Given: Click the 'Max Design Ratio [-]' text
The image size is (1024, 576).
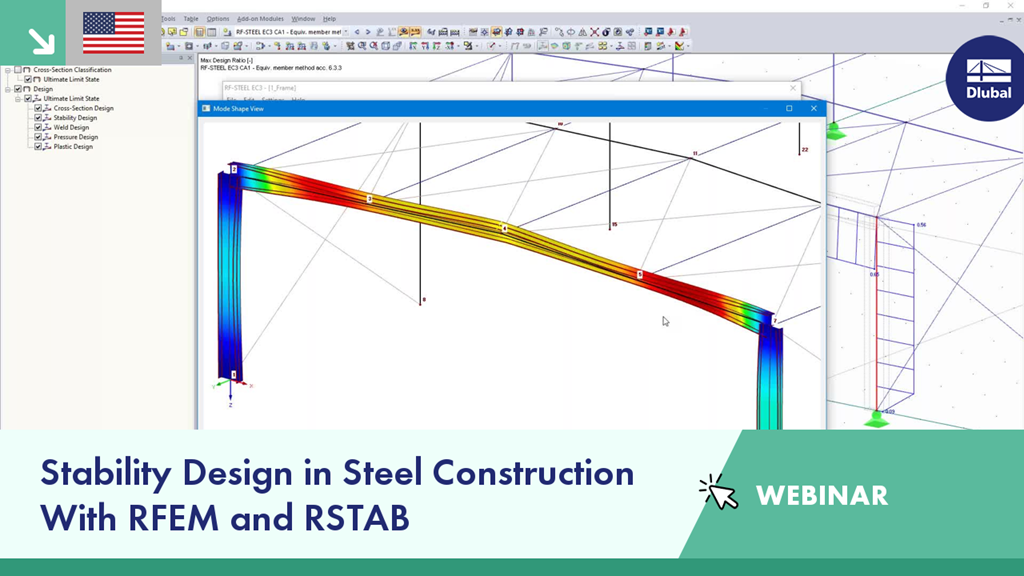Looking at the screenshot, I should pyautogui.click(x=227, y=60).
